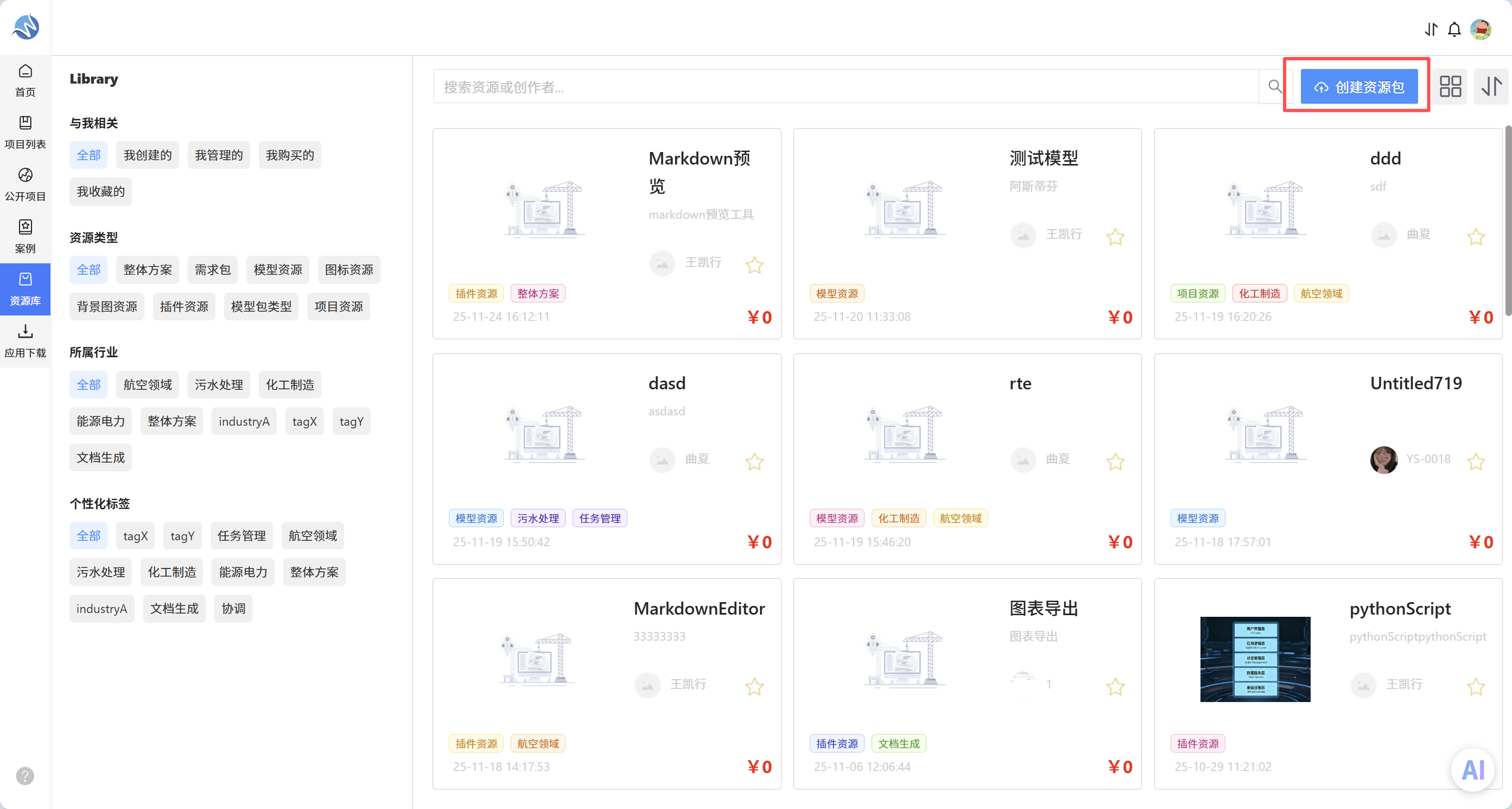The width and height of the screenshot is (1512, 809).
Task: Open the rte resource title
Action: tap(1020, 383)
